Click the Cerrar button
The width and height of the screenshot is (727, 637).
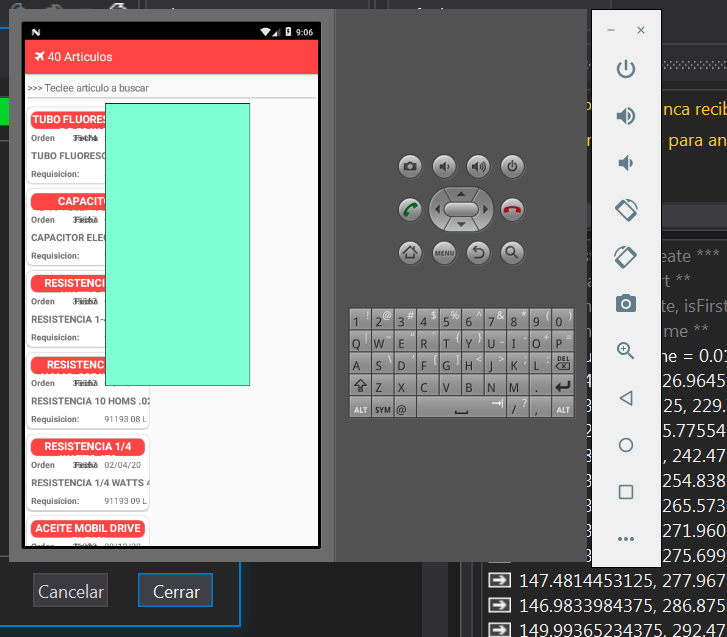tap(176, 590)
